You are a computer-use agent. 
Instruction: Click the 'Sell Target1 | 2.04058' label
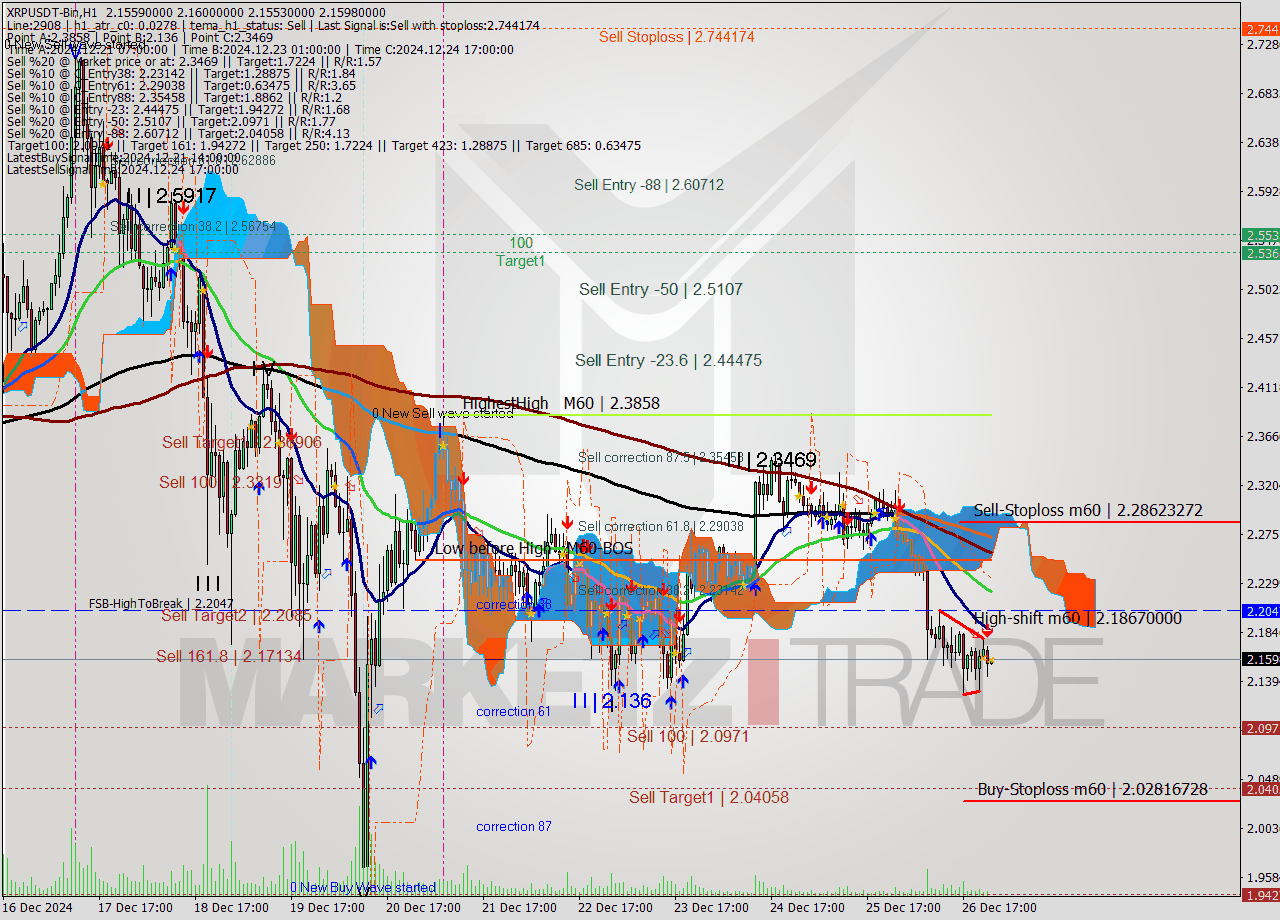(709, 797)
